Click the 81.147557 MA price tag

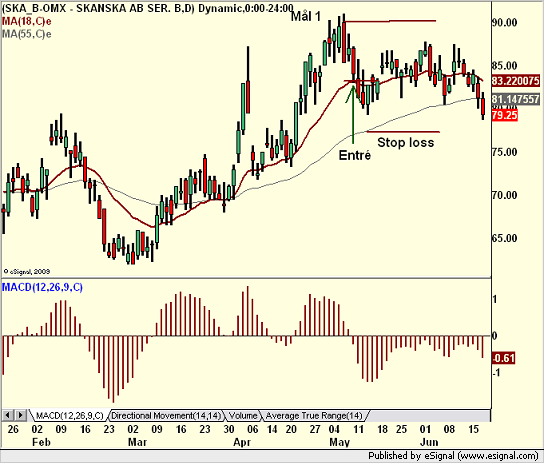coord(515,99)
